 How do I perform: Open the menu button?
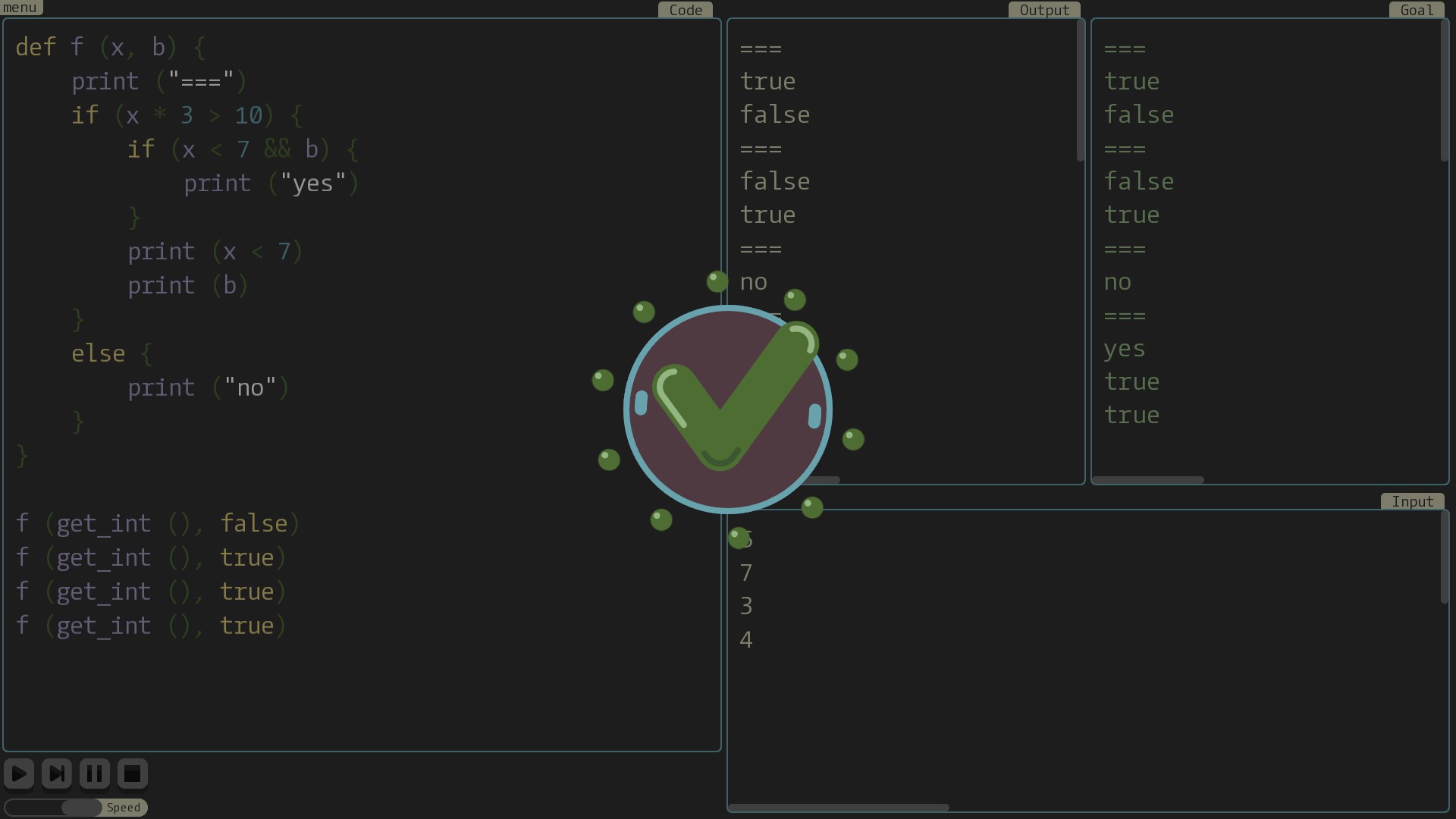coord(20,8)
